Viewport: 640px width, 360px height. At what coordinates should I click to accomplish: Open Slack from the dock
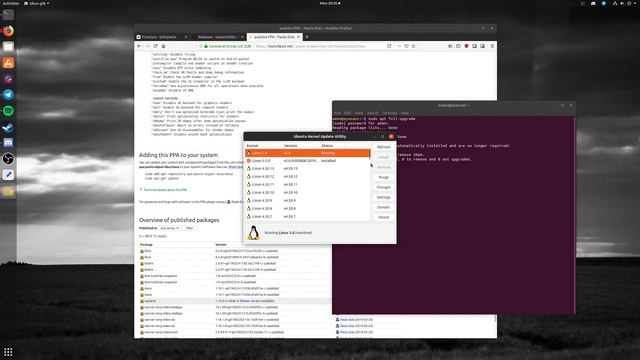(8, 79)
